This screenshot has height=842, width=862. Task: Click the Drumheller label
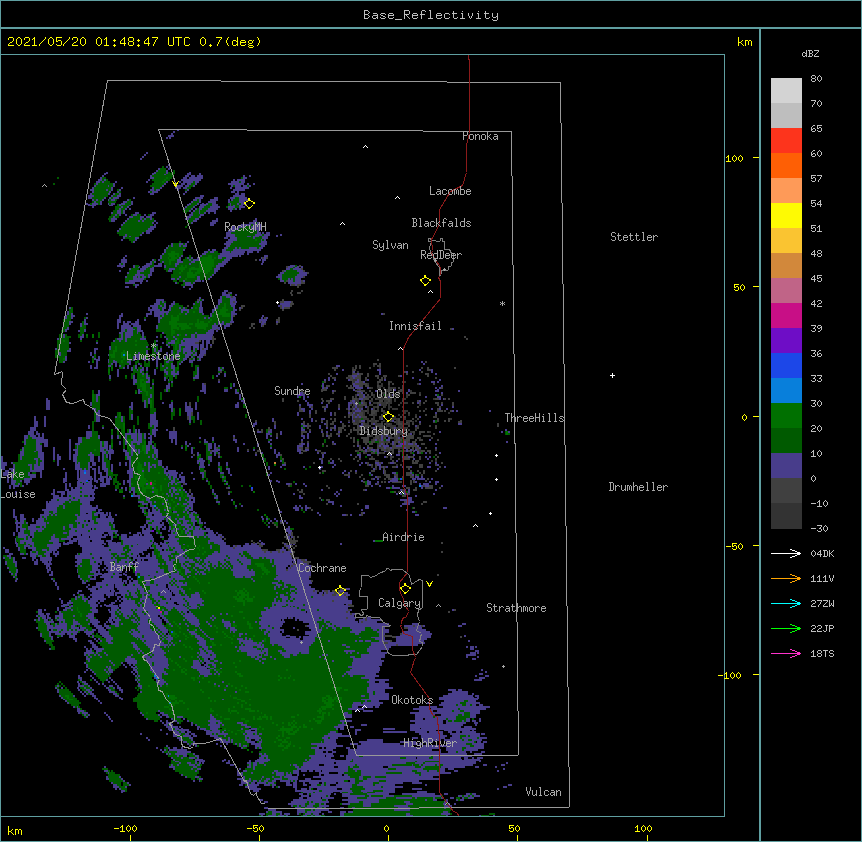tap(638, 487)
